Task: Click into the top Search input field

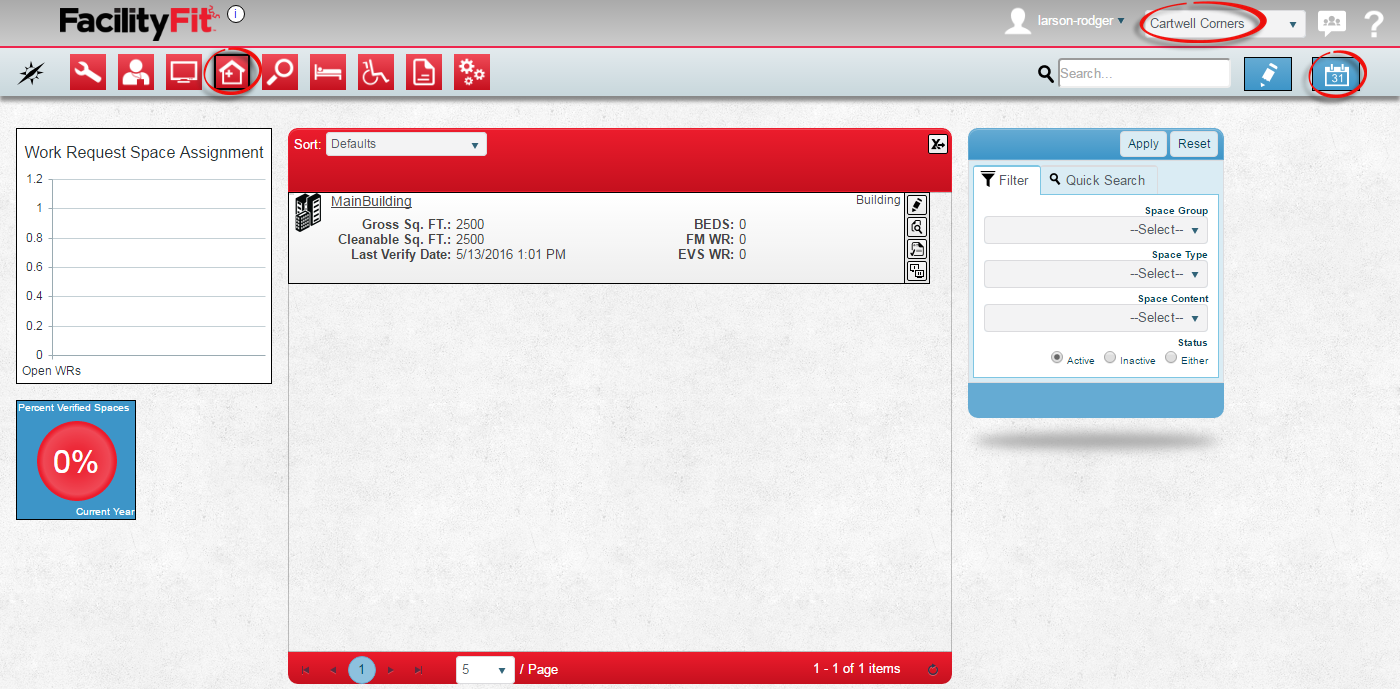Action: coord(1144,73)
